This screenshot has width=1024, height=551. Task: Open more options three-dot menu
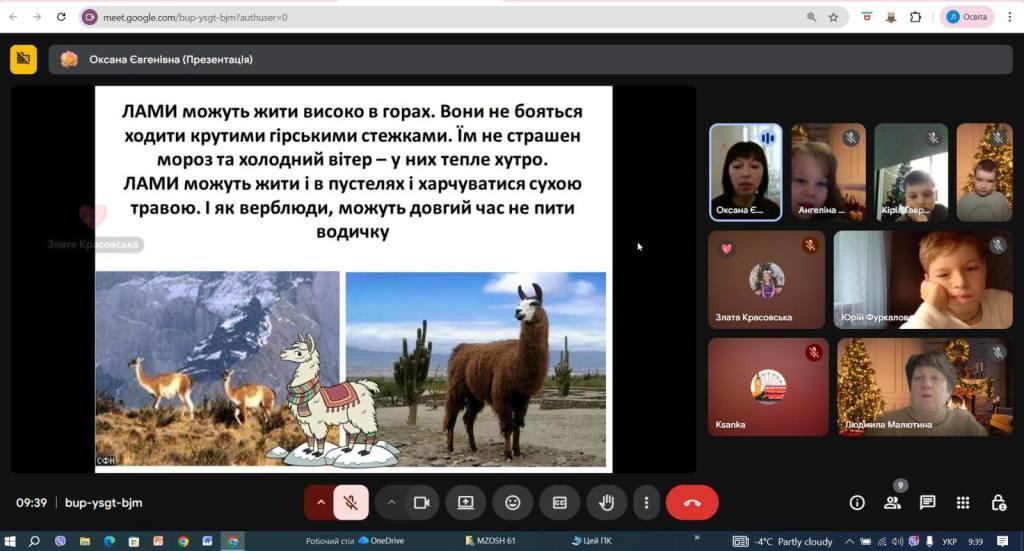tap(647, 502)
